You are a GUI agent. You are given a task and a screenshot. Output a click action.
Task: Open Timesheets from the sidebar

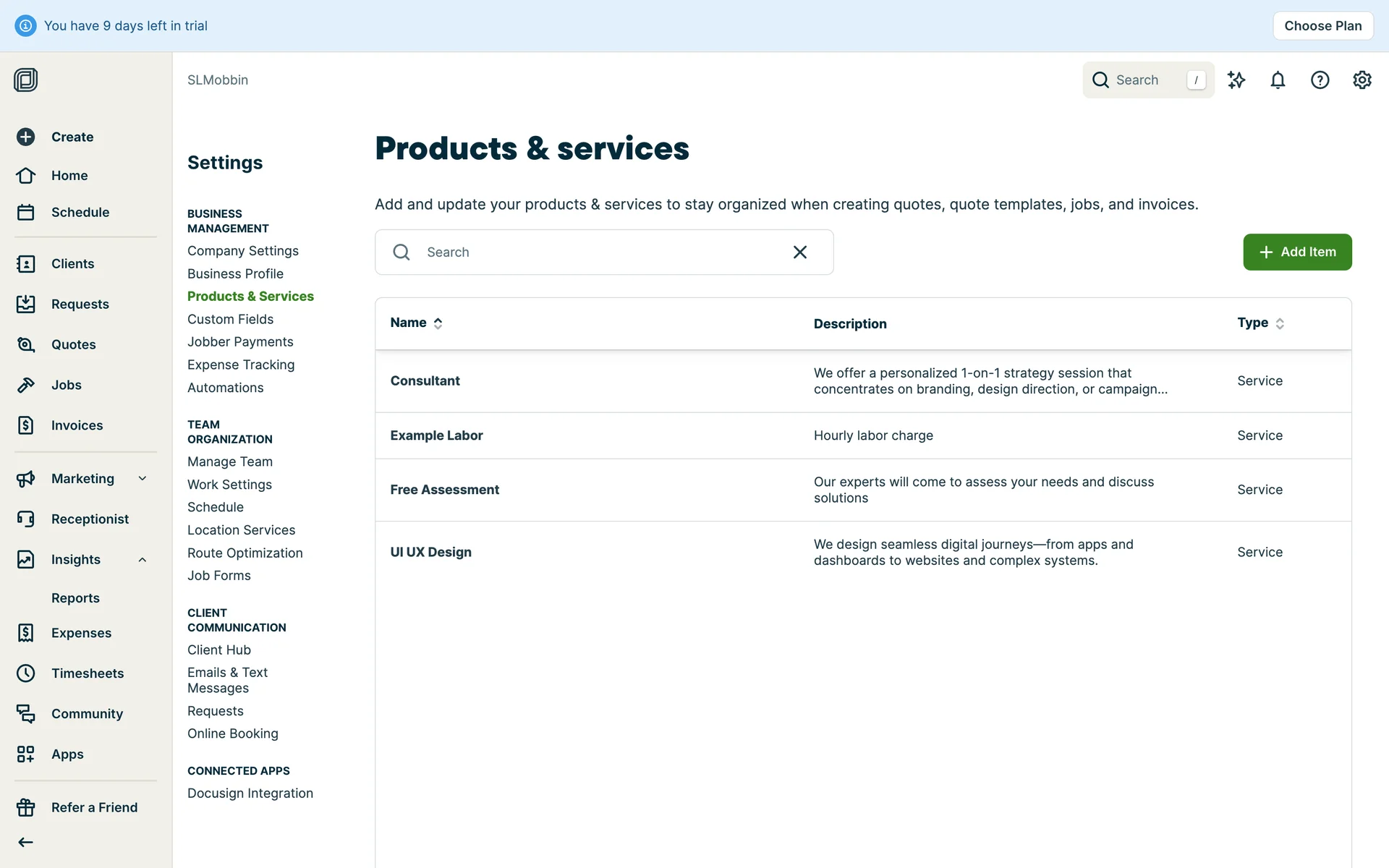(87, 673)
